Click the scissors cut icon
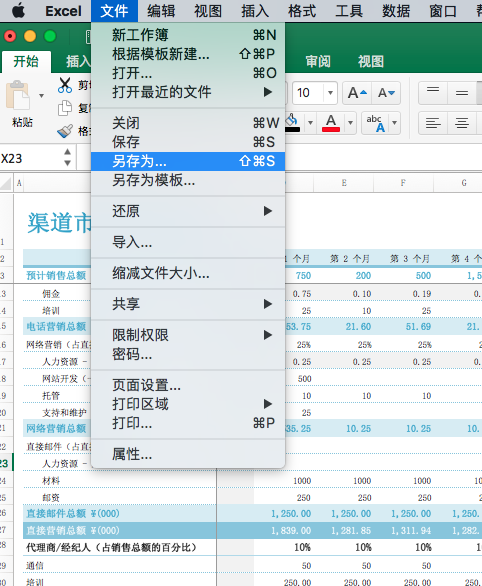 (65, 85)
